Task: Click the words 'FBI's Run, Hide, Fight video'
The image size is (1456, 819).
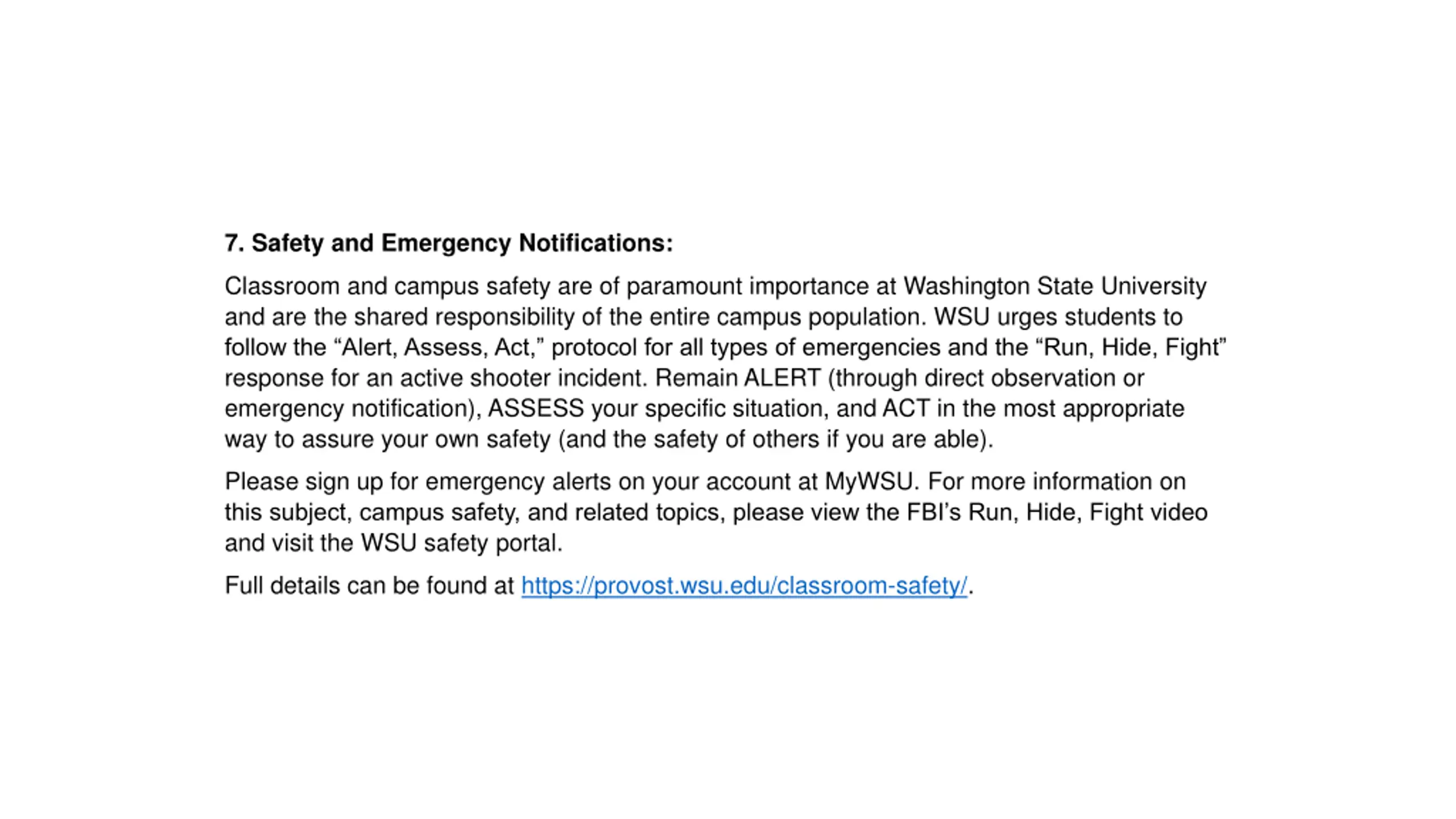Action: coord(1057,512)
